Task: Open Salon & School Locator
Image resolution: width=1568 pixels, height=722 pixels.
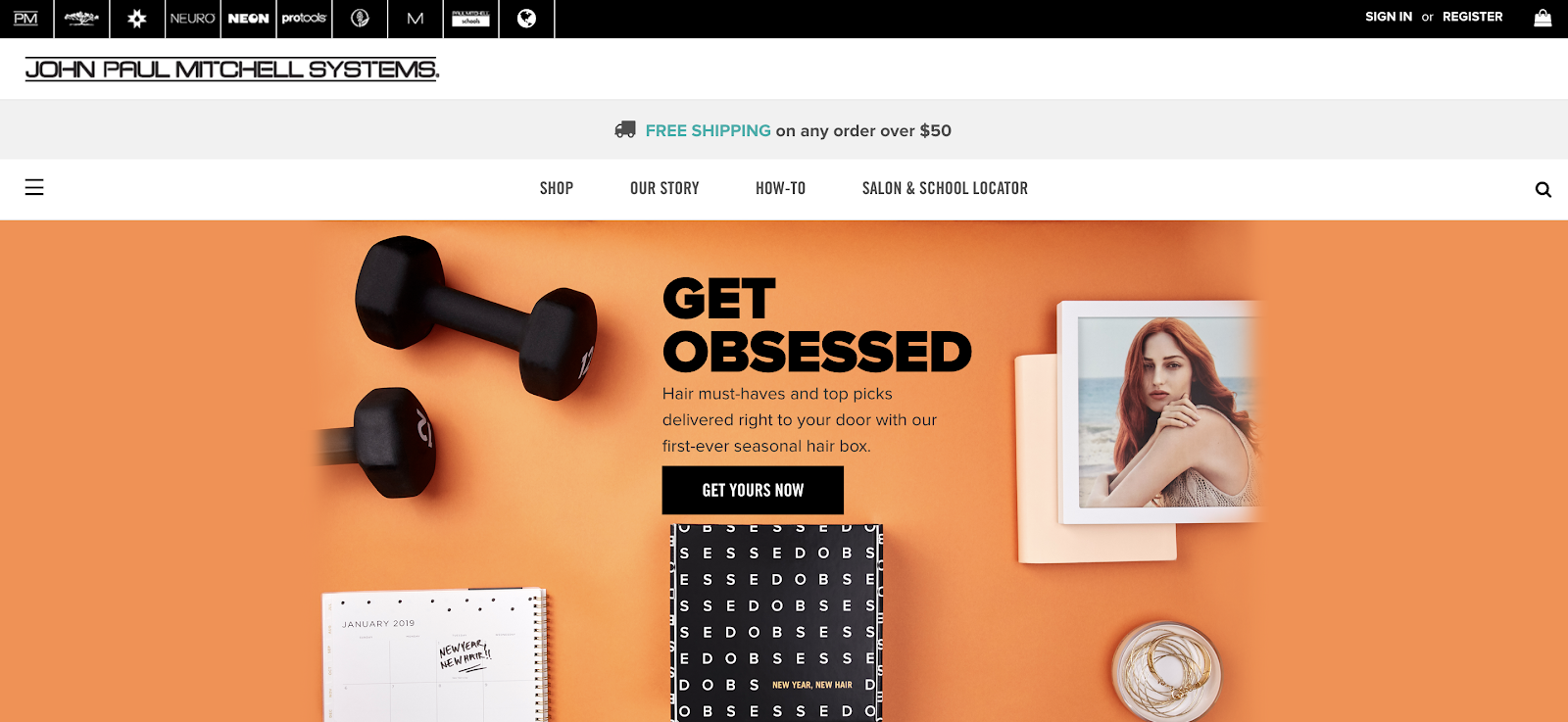Action: click(x=945, y=188)
